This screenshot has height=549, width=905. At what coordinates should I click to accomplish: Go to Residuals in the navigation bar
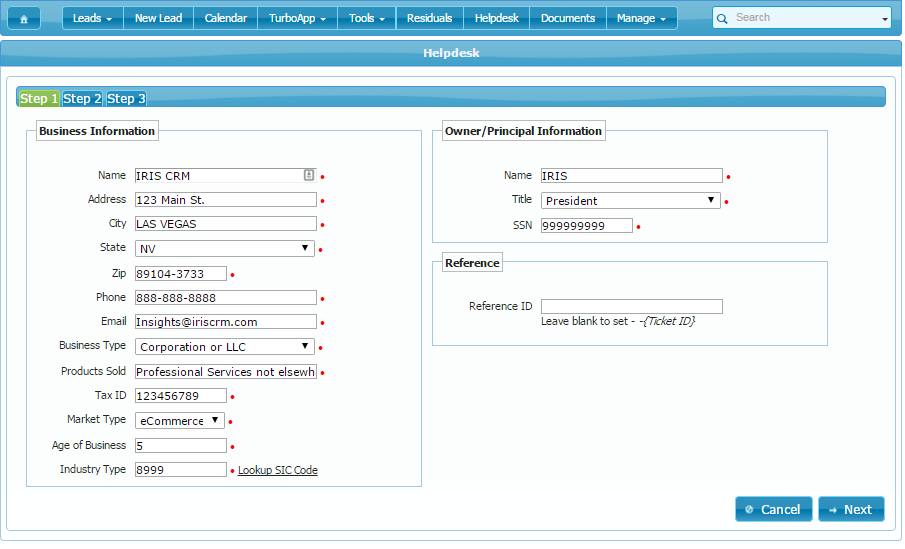(x=429, y=18)
